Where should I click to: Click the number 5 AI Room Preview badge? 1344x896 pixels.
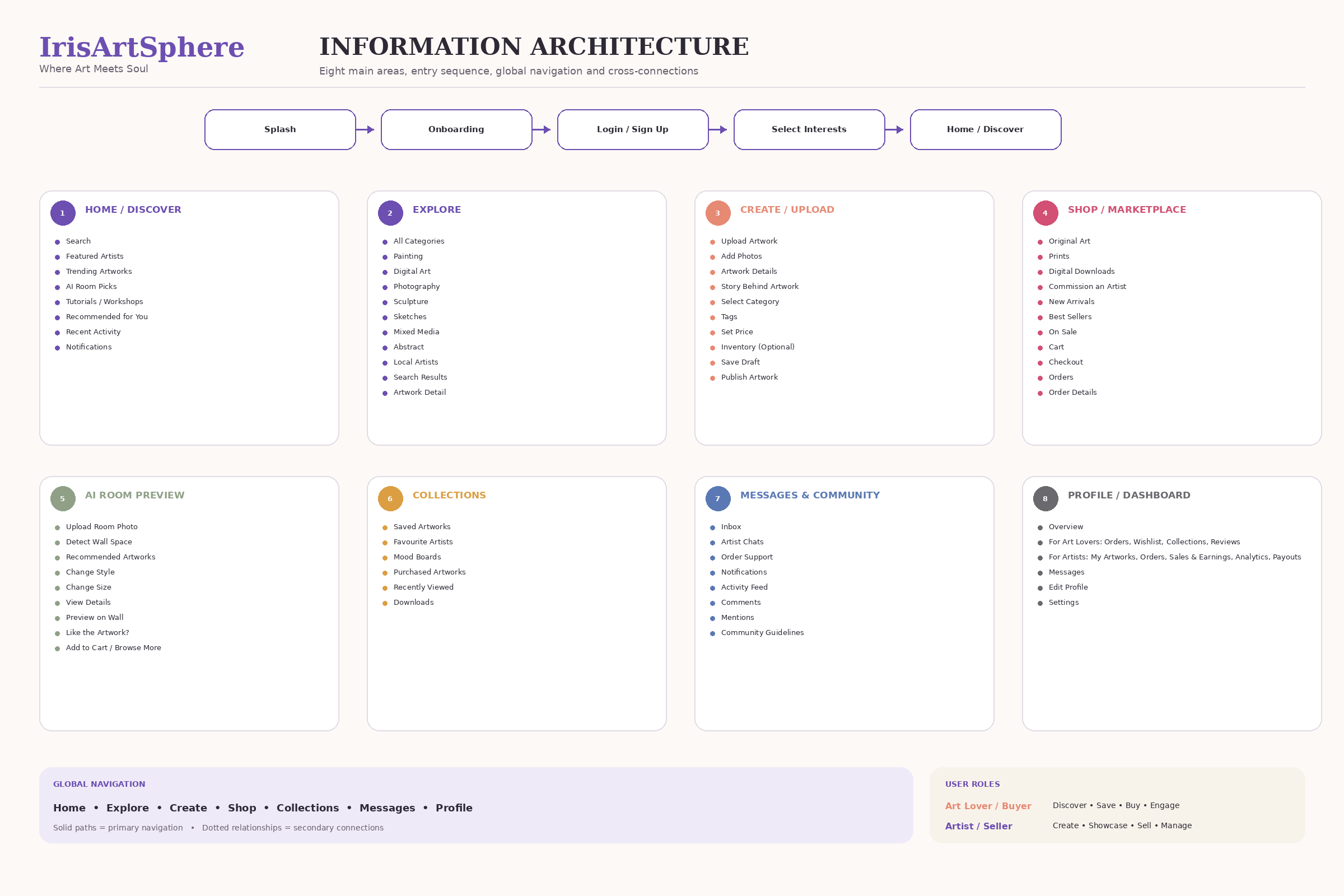pyautogui.click(x=63, y=499)
